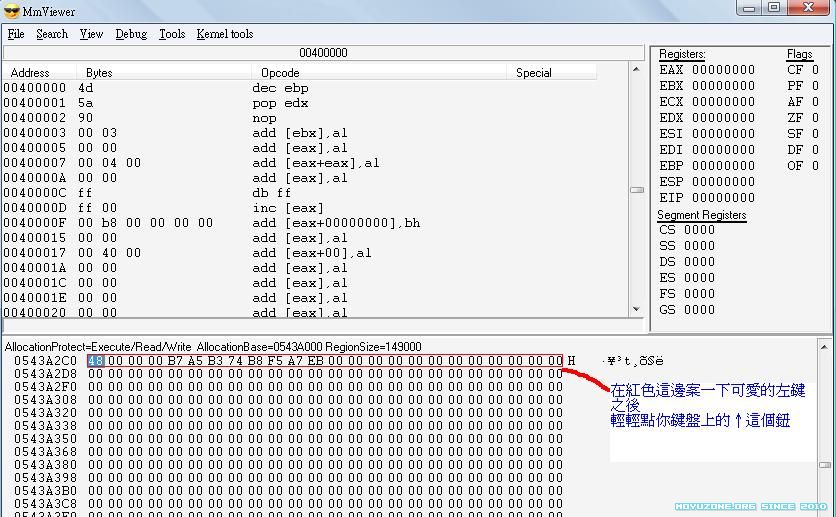Click the CF flag value
This screenshot has width=836, height=517.
(815, 70)
